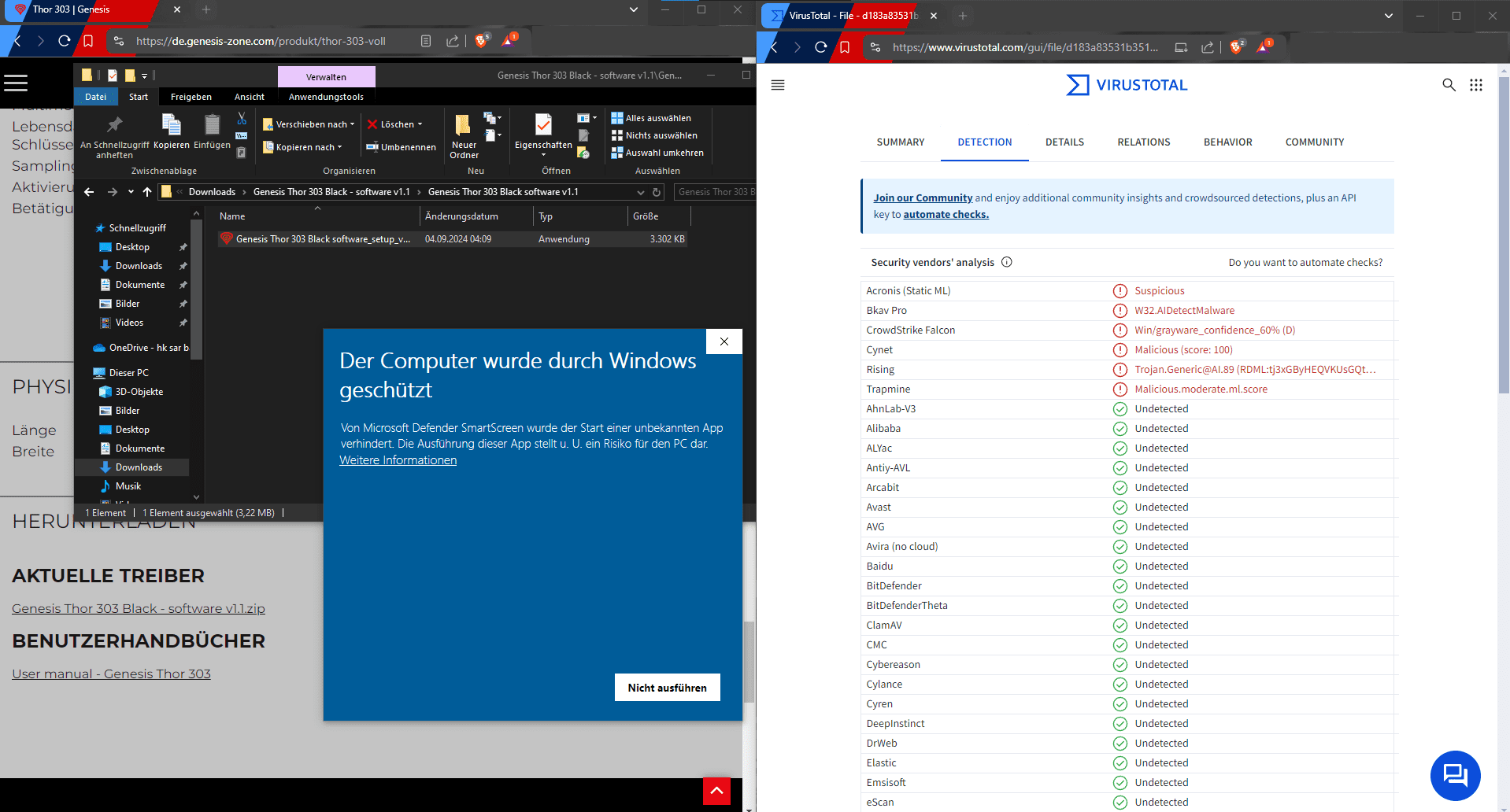Select the Genesis Thor 303 Black software_setup file

click(453, 239)
